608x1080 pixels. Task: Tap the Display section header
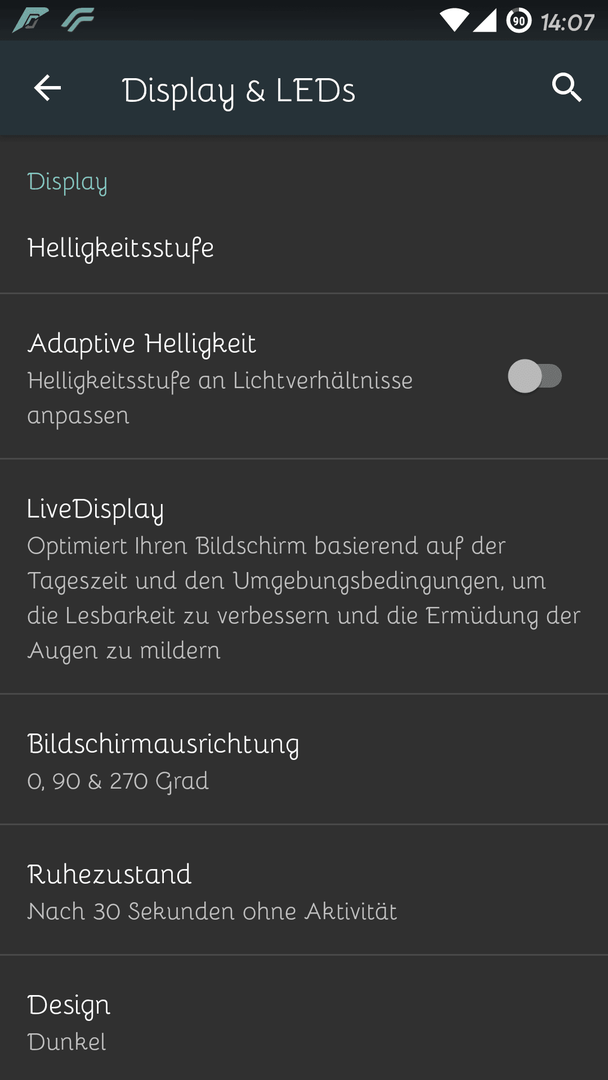pyautogui.click(x=67, y=183)
